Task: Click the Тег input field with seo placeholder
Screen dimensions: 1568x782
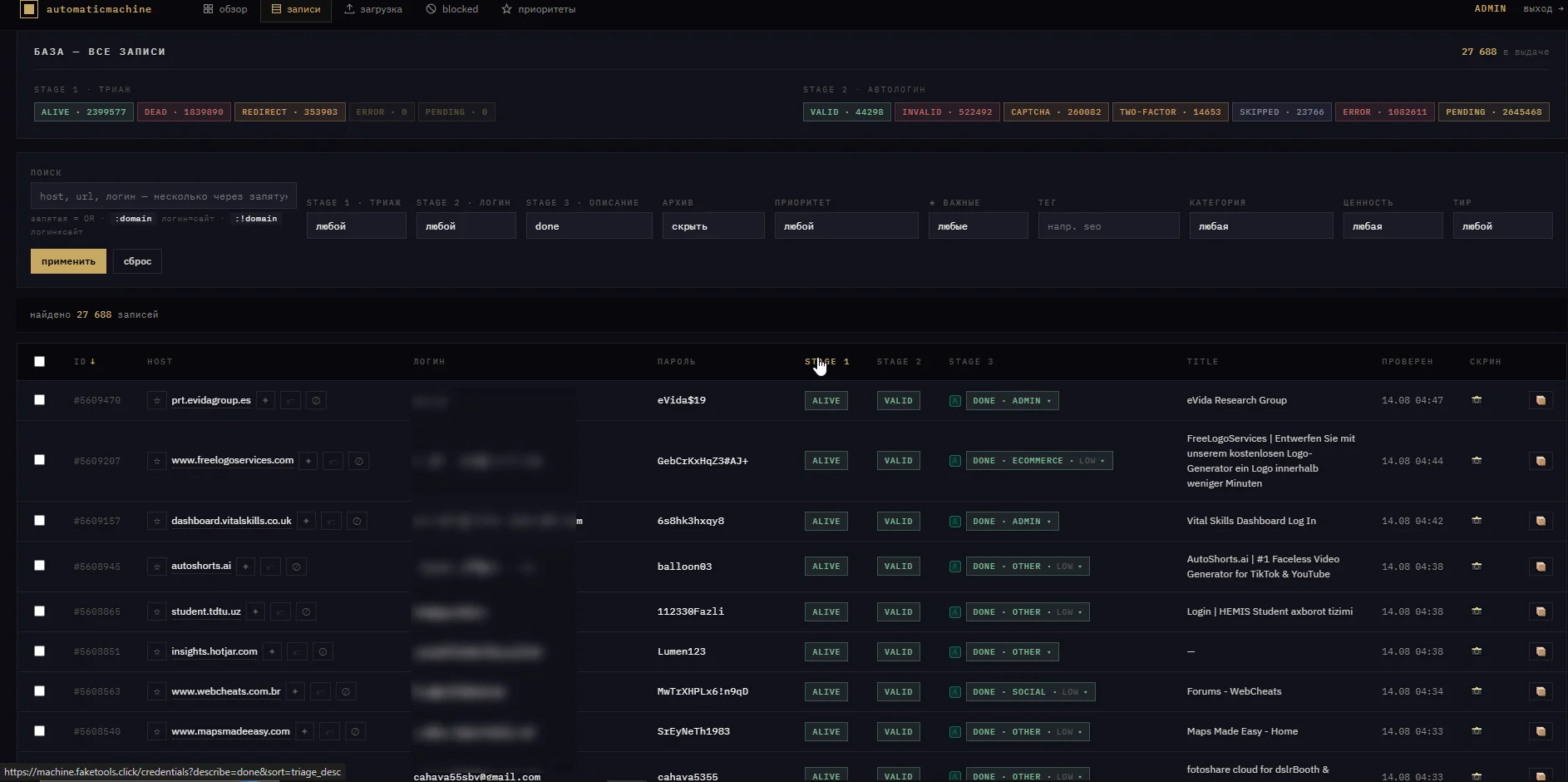Action: [1108, 226]
